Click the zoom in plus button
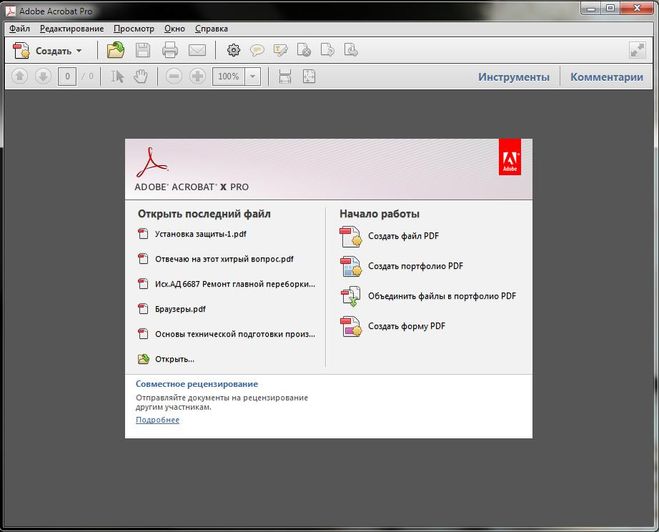Viewport: 659px width, 532px height. coord(197,77)
